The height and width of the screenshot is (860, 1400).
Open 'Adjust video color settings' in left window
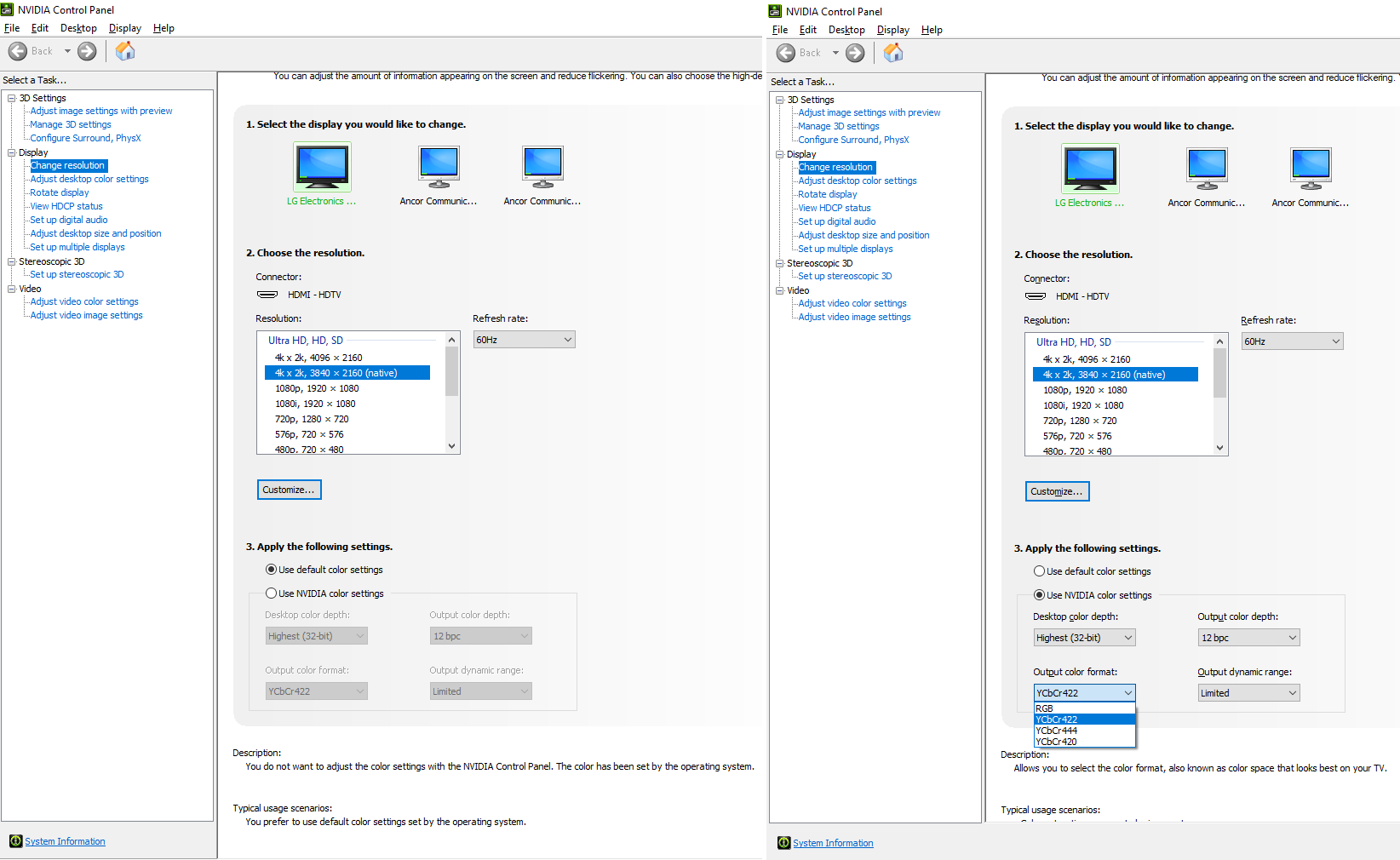point(84,301)
